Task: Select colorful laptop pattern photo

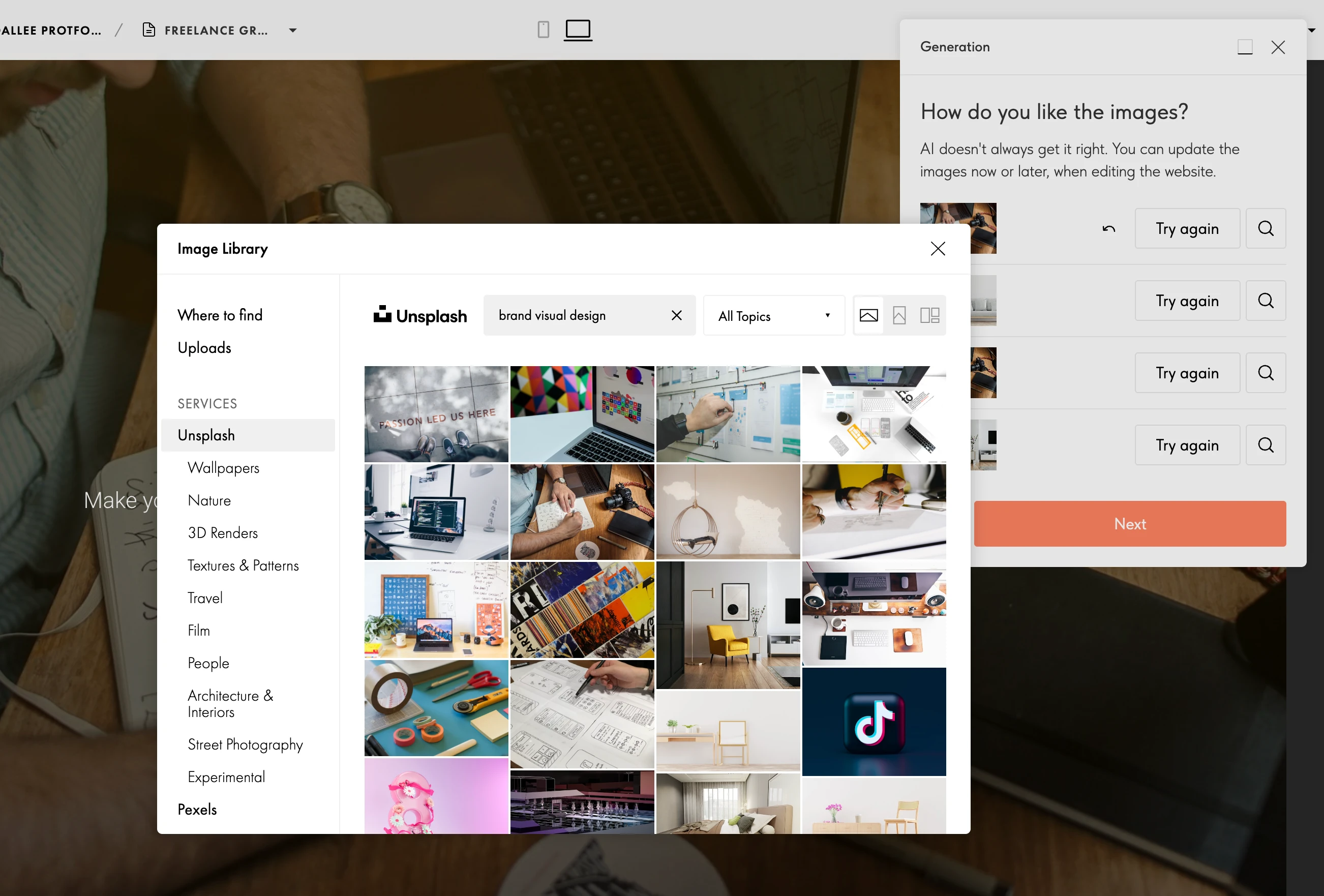Action: 582,414
